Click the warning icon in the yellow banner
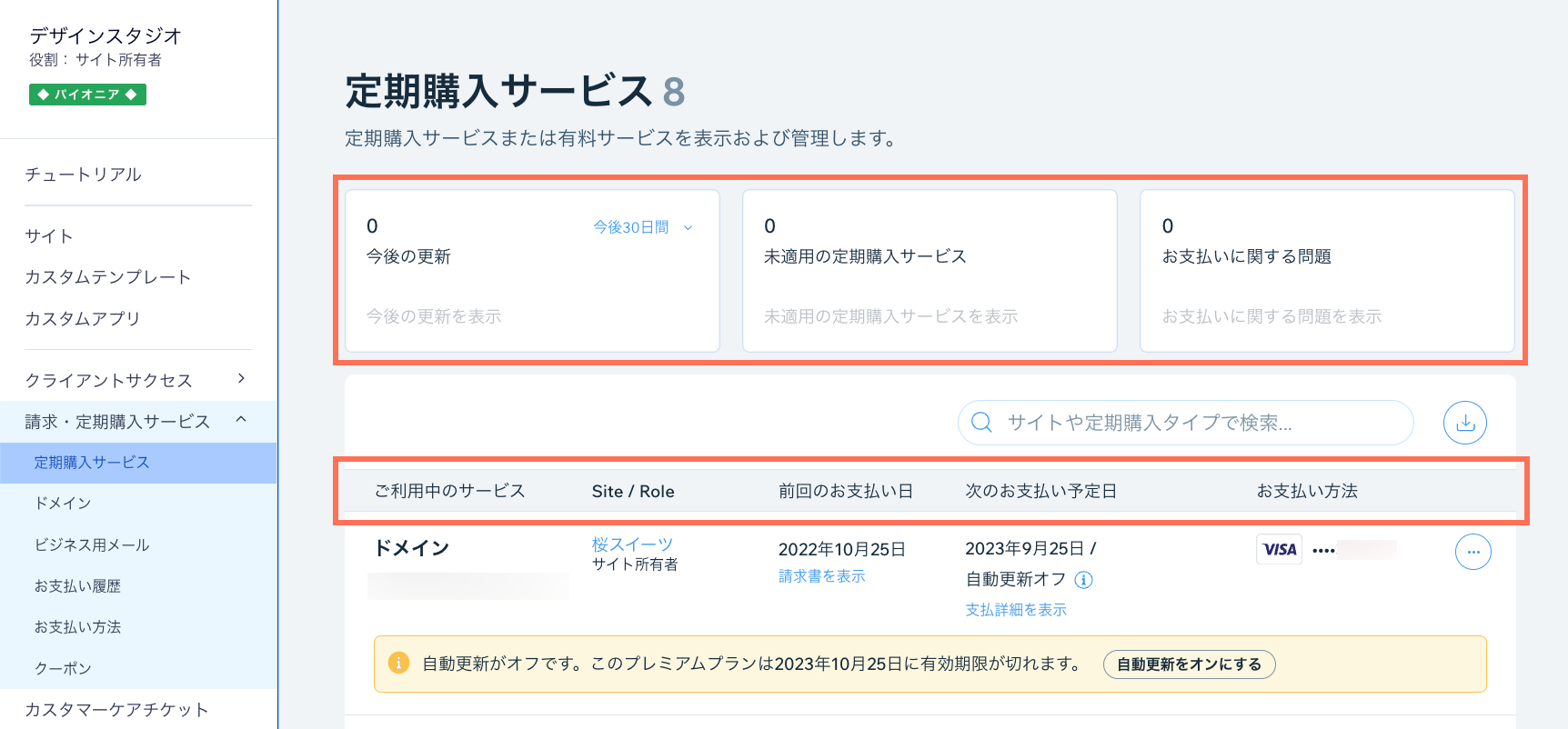This screenshot has width=1568, height=729. [398, 663]
